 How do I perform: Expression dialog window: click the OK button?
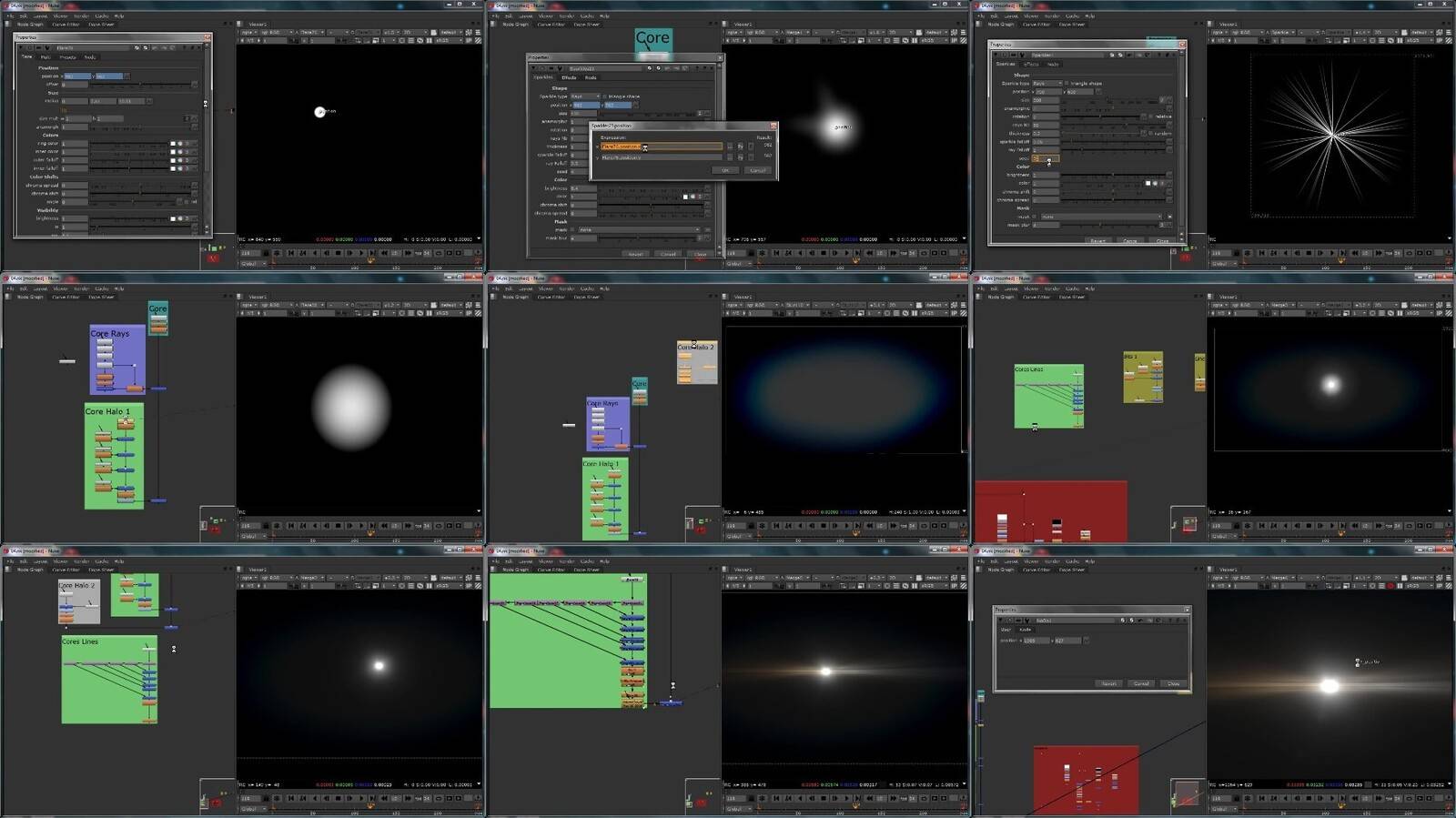coord(725,170)
